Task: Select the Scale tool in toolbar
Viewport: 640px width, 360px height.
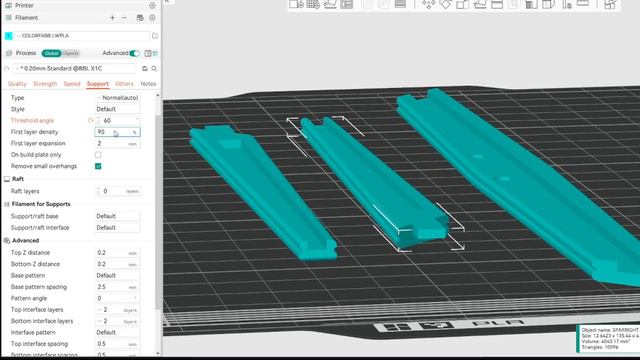Action: 462,4
